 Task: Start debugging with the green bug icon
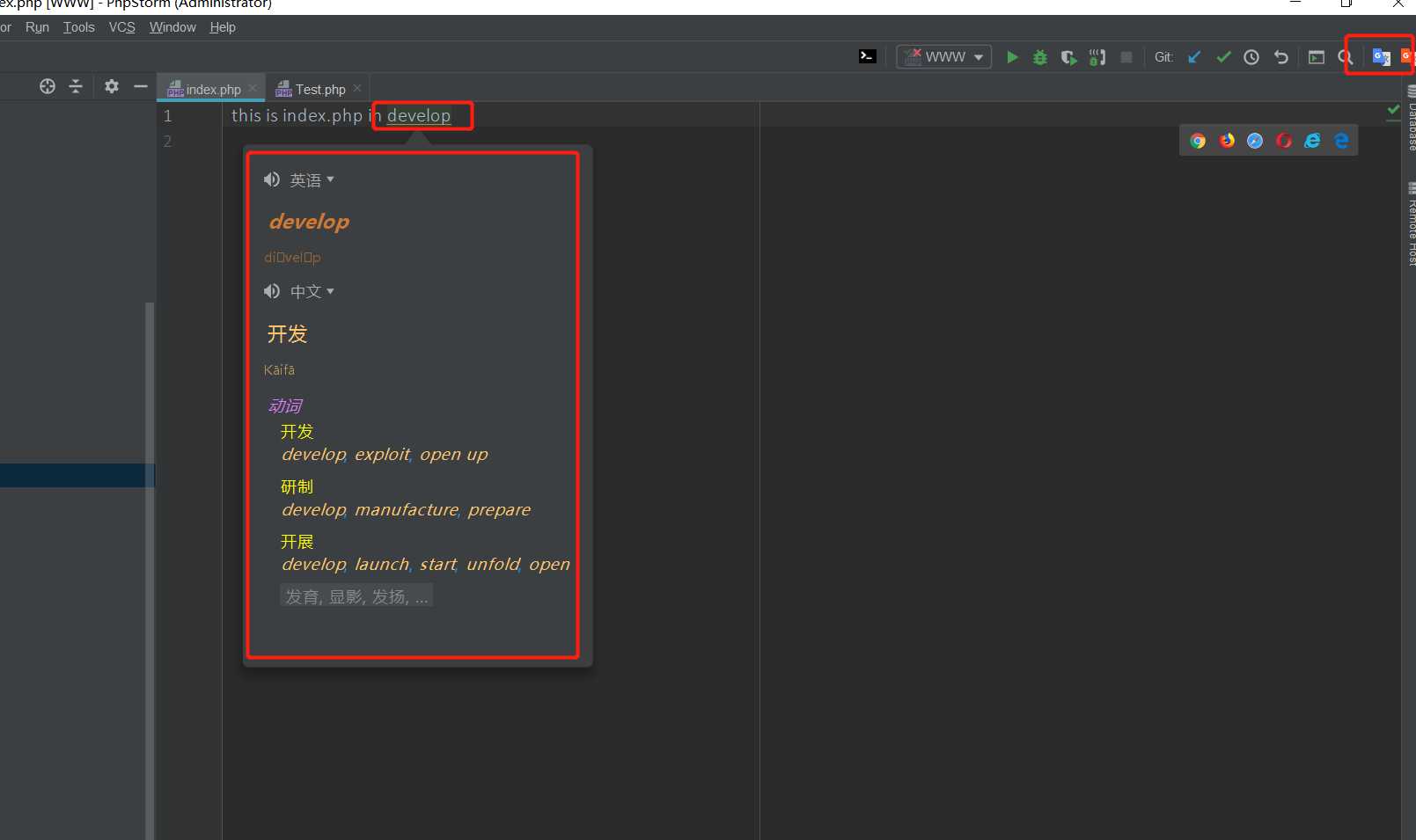[x=1040, y=57]
